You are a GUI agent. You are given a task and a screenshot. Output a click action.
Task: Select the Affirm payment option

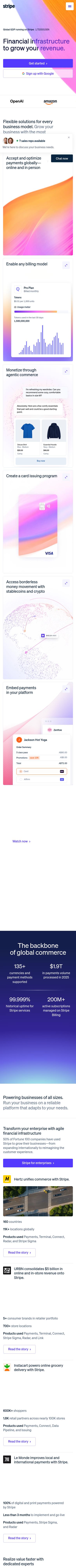(41, 779)
